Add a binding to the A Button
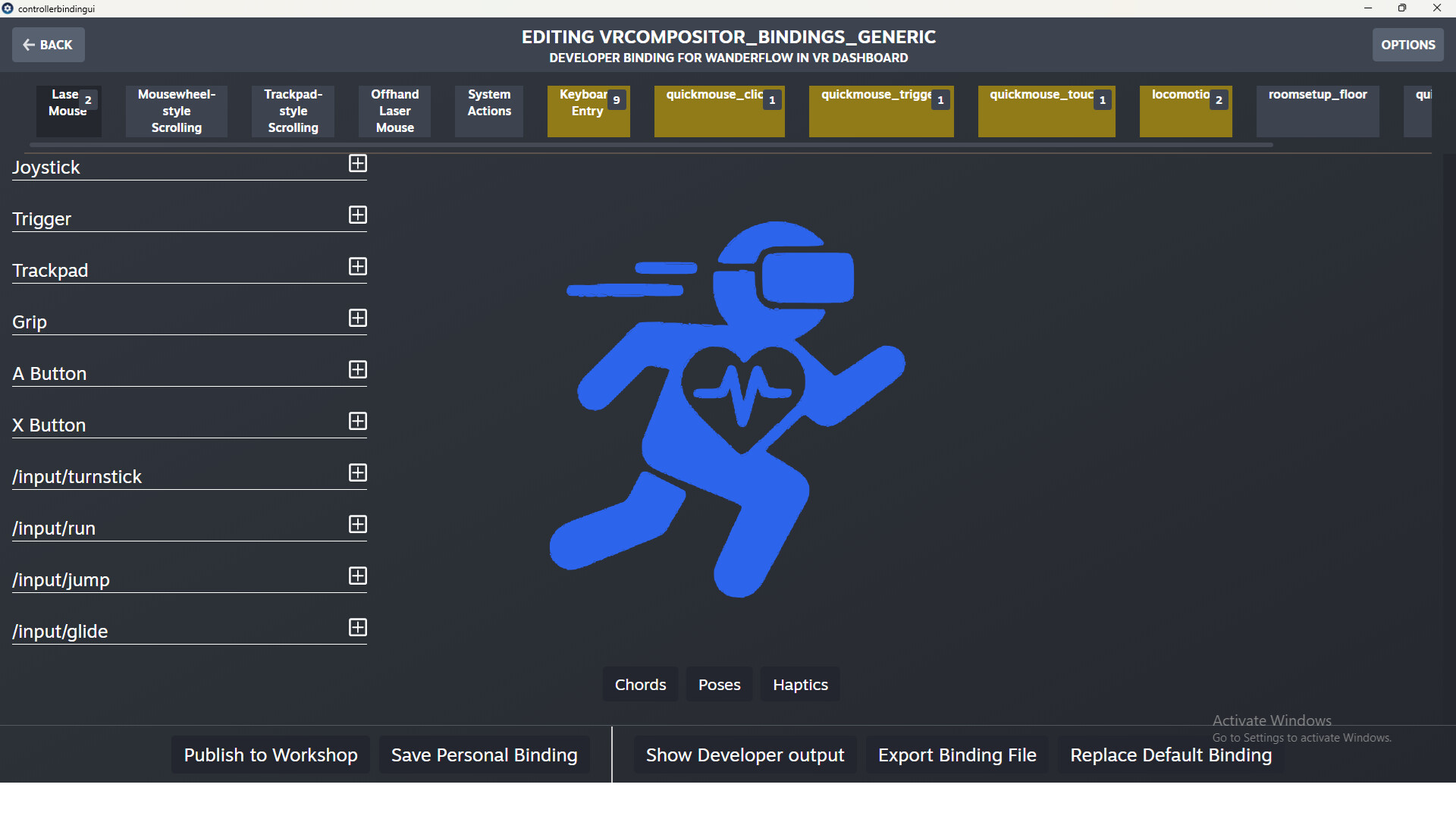This screenshot has width=1456, height=819. point(357,369)
